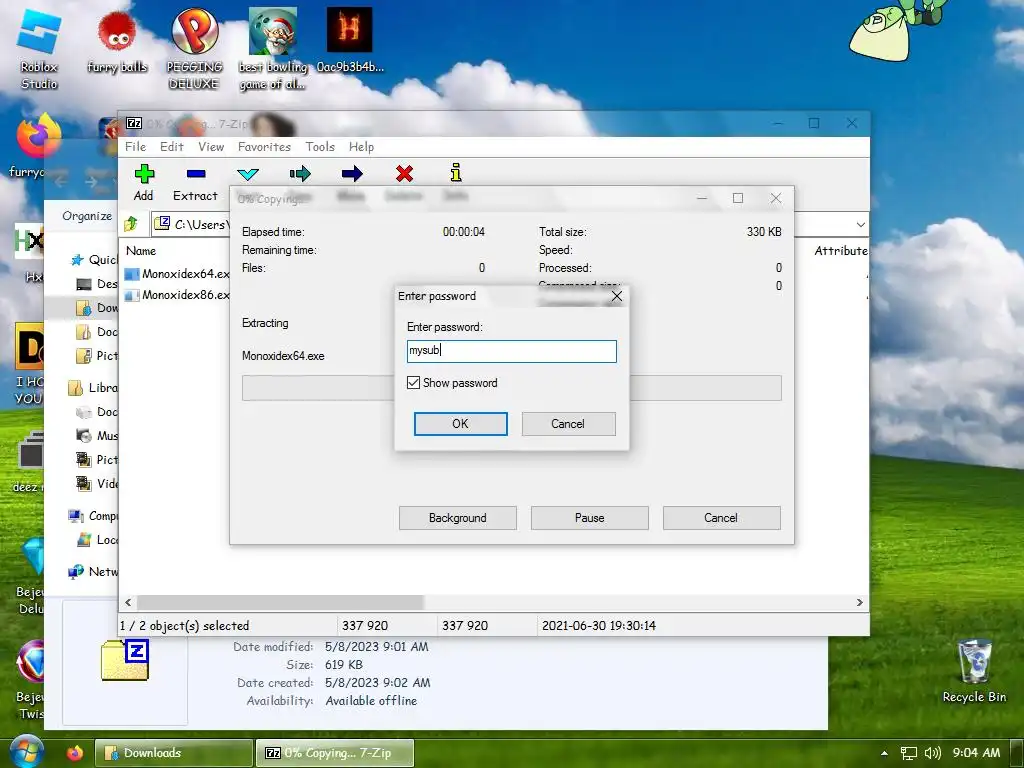Viewport: 1024px width, 768px height.
Task: Open the File menu
Action: point(136,147)
